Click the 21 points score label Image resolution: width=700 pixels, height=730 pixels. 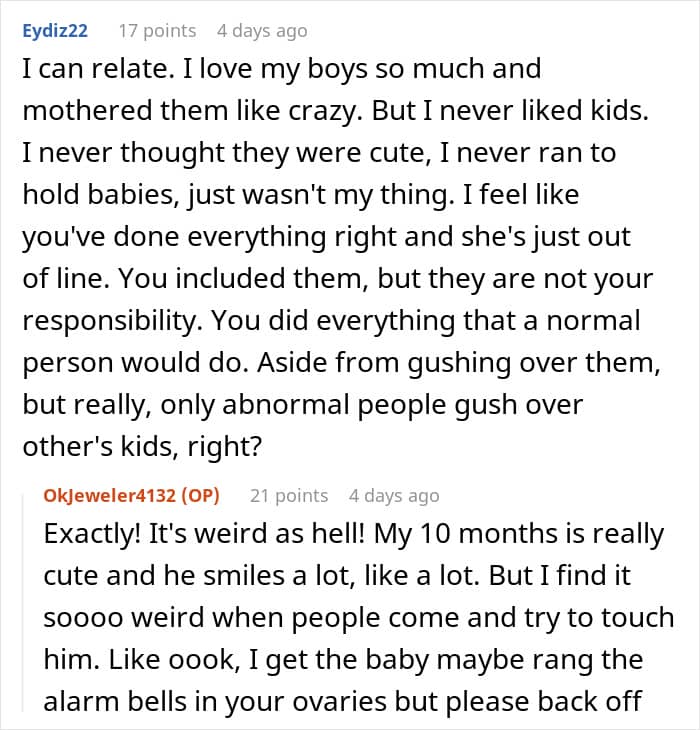coord(289,495)
